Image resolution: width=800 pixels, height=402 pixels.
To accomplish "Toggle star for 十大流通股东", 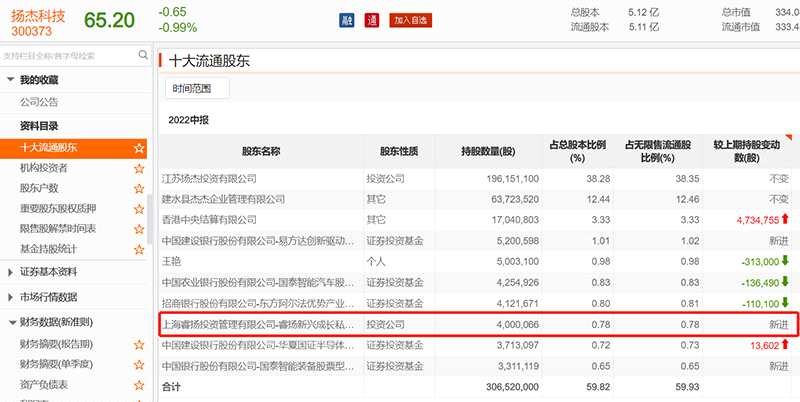I will coord(139,148).
